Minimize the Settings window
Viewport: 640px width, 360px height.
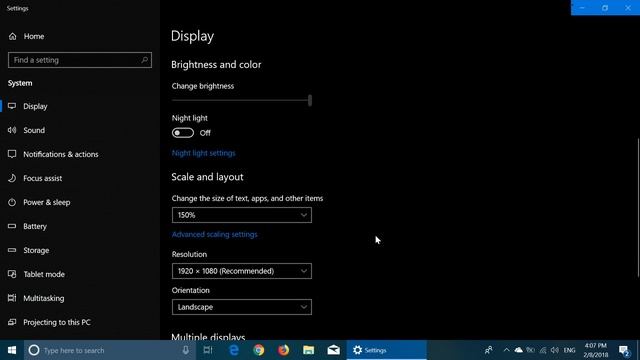(582, 8)
